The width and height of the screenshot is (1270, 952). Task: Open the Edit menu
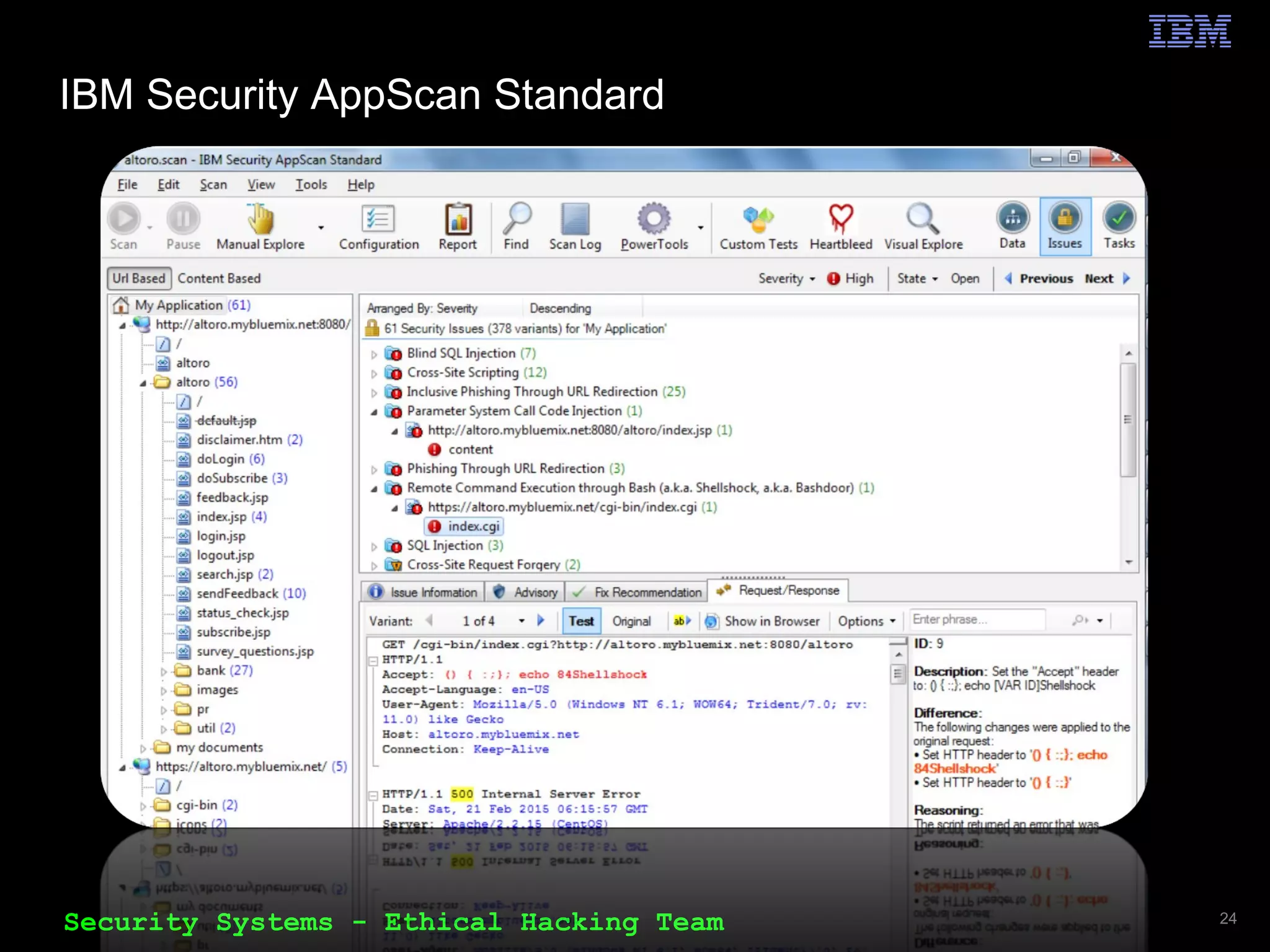click(168, 185)
